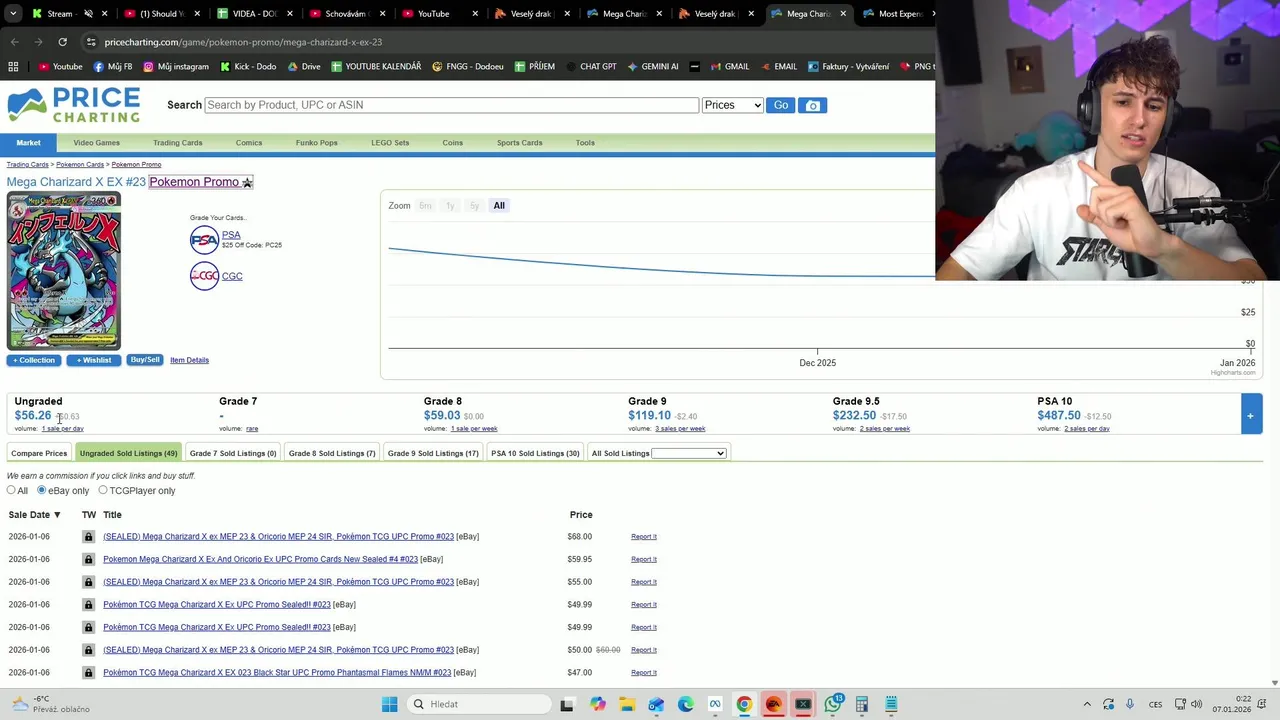Switch to Grade 9 Sold Listings (17) tab
The image size is (1280, 720).
click(x=433, y=453)
